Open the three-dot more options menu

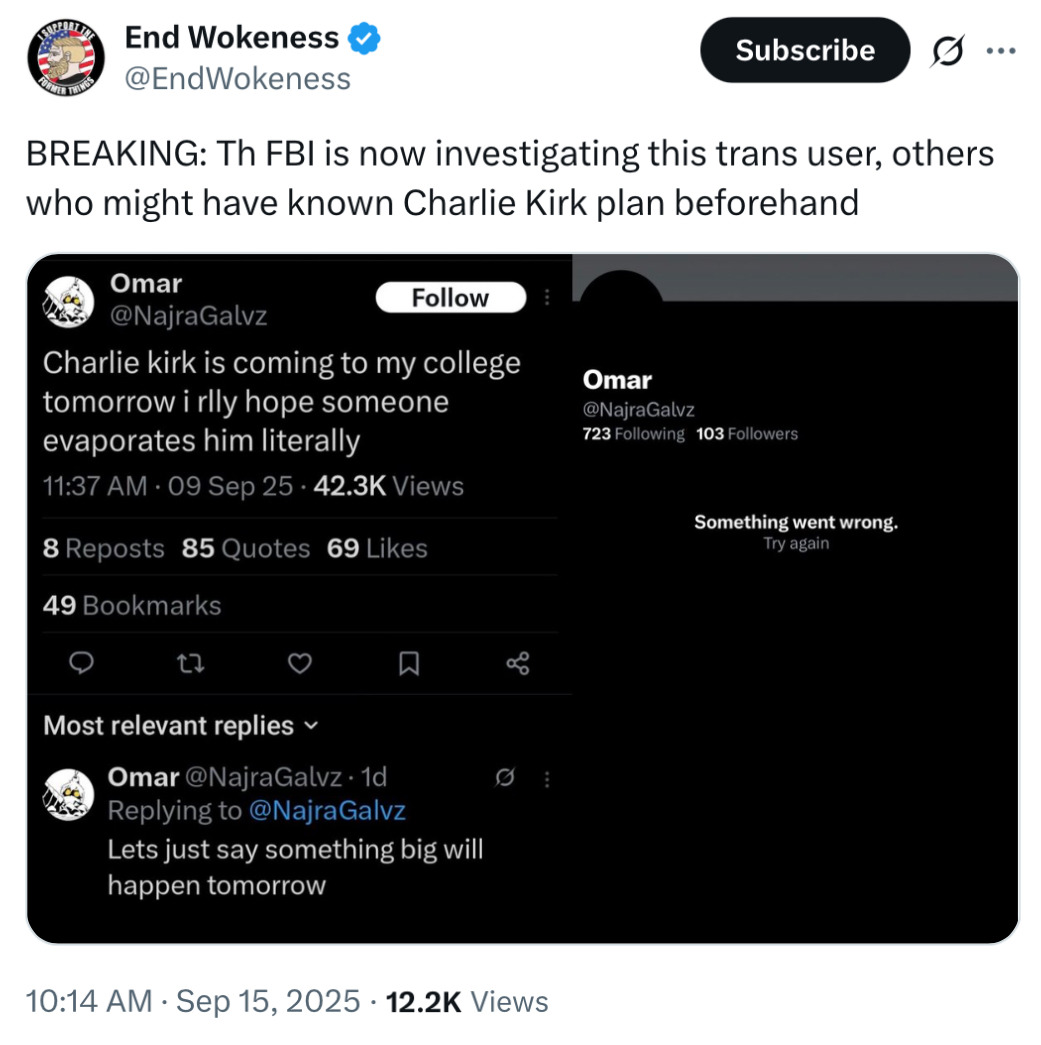pyautogui.click(x=1000, y=50)
